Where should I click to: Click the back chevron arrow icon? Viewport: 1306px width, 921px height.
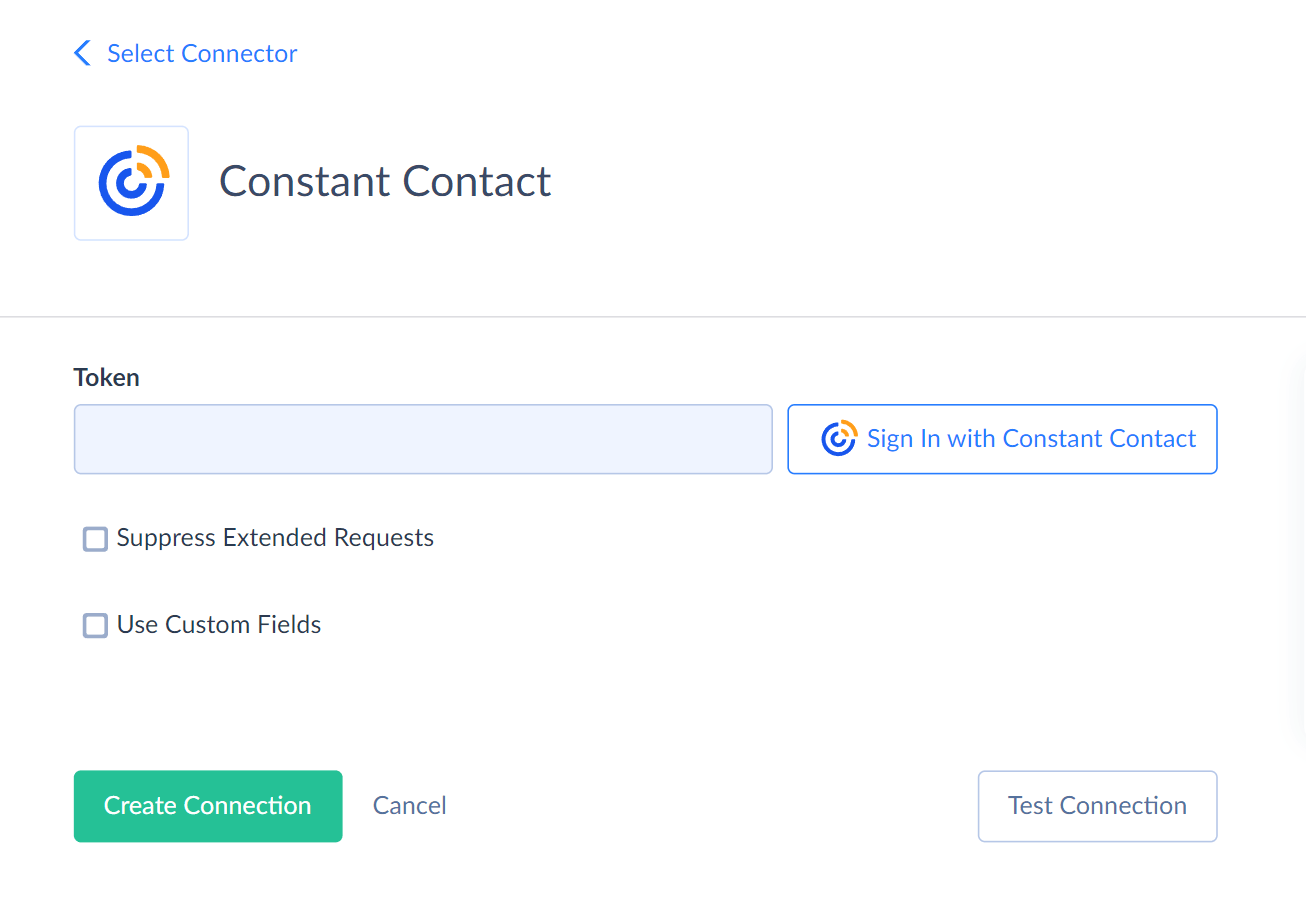[83, 53]
